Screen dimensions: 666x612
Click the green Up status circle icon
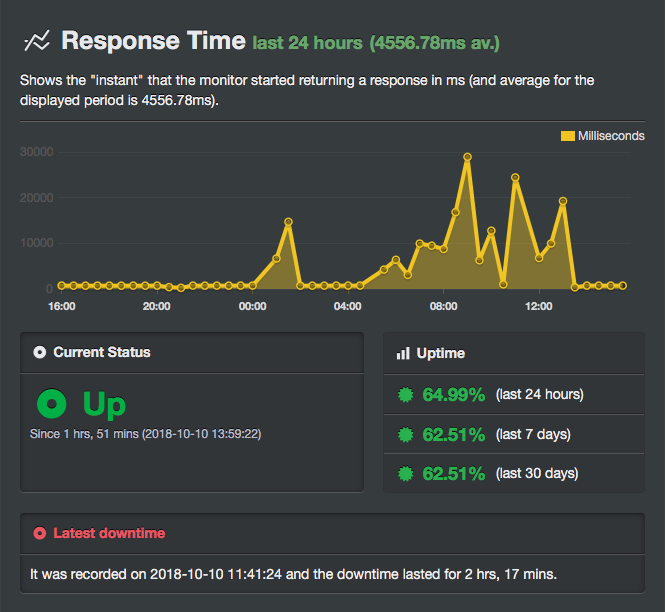(51, 405)
